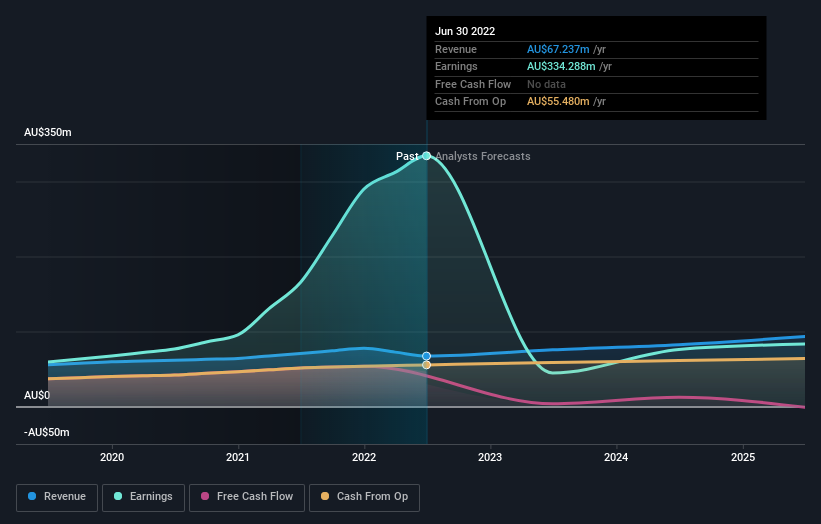
Task: Click the AU$0 y-axis label
Action: click(37, 395)
